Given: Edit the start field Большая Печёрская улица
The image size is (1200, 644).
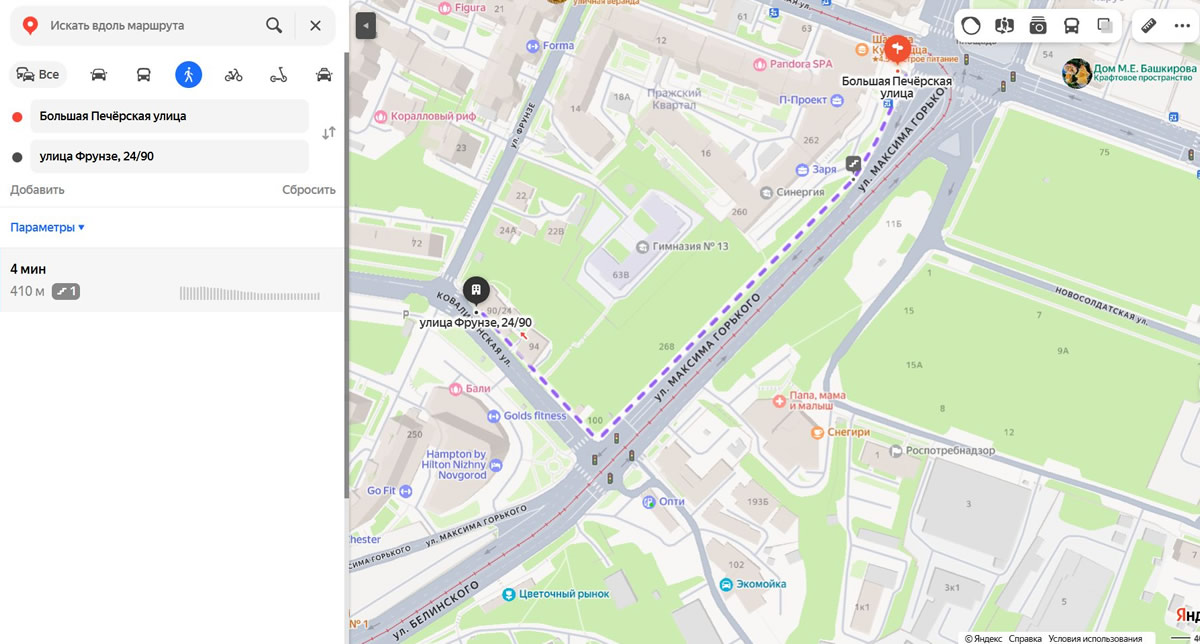Looking at the screenshot, I should (169, 116).
